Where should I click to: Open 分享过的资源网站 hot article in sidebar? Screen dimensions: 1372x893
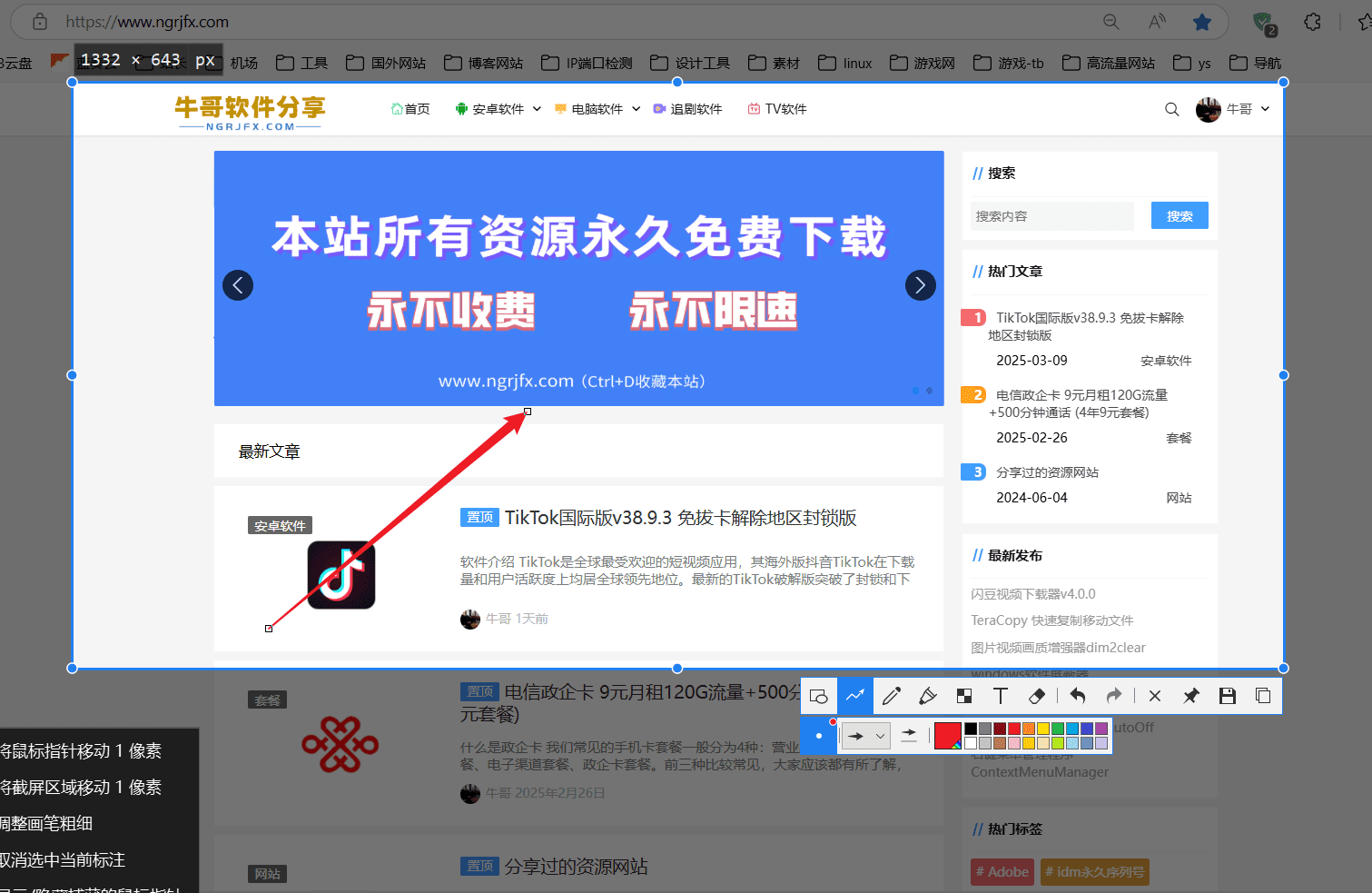click(1047, 472)
